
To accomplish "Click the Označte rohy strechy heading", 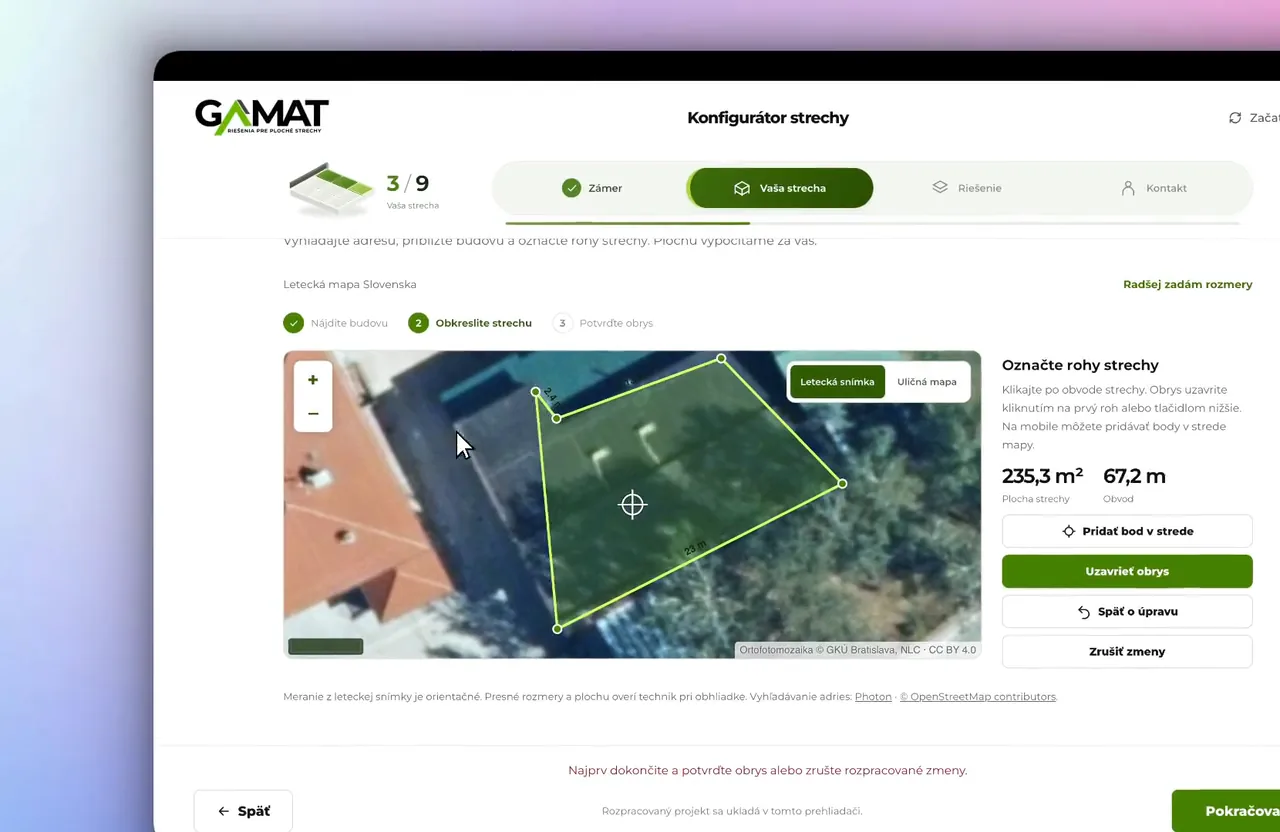I will pos(1080,365).
